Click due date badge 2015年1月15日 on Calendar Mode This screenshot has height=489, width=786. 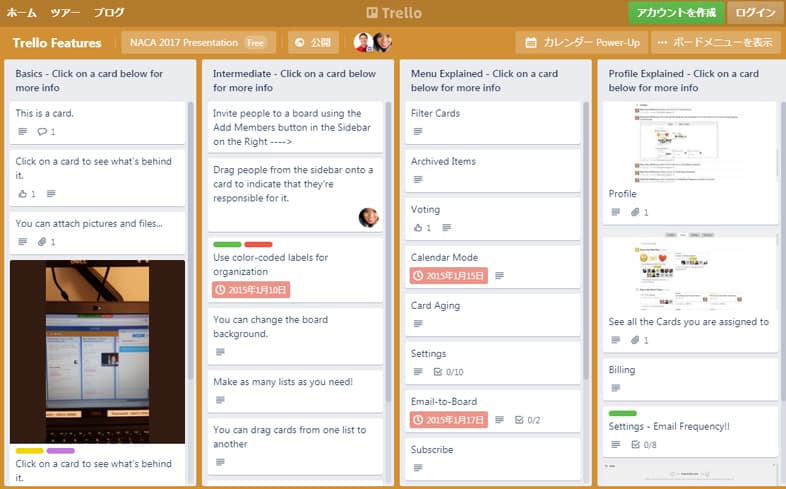click(449, 276)
